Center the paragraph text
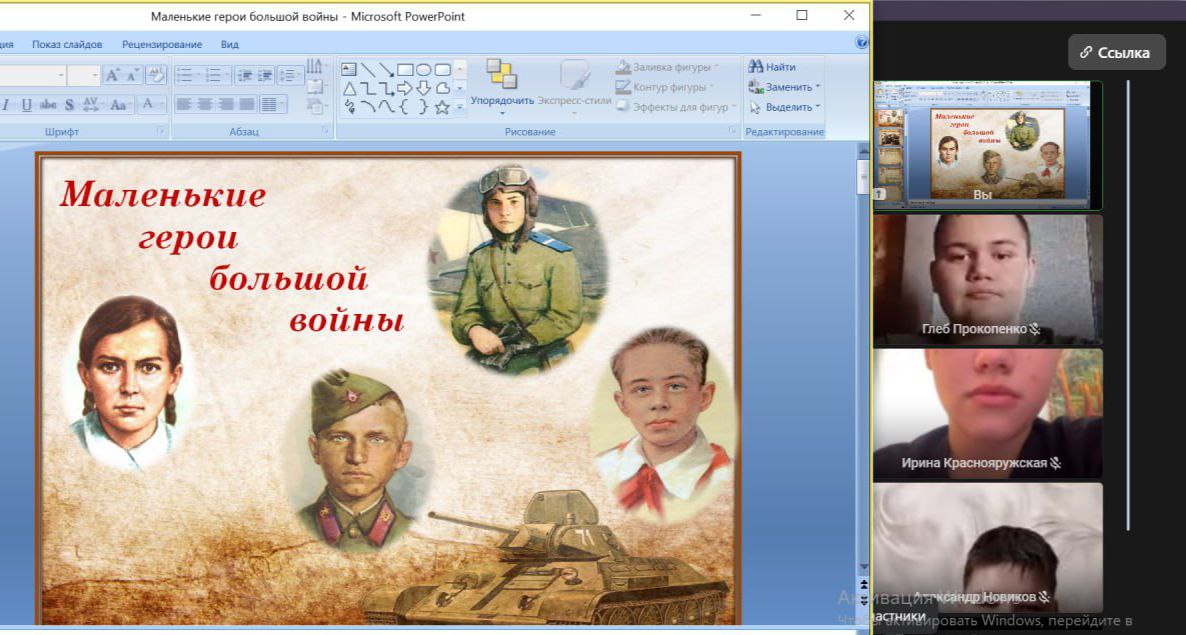This screenshot has height=635, width=1186. click(204, 104)
